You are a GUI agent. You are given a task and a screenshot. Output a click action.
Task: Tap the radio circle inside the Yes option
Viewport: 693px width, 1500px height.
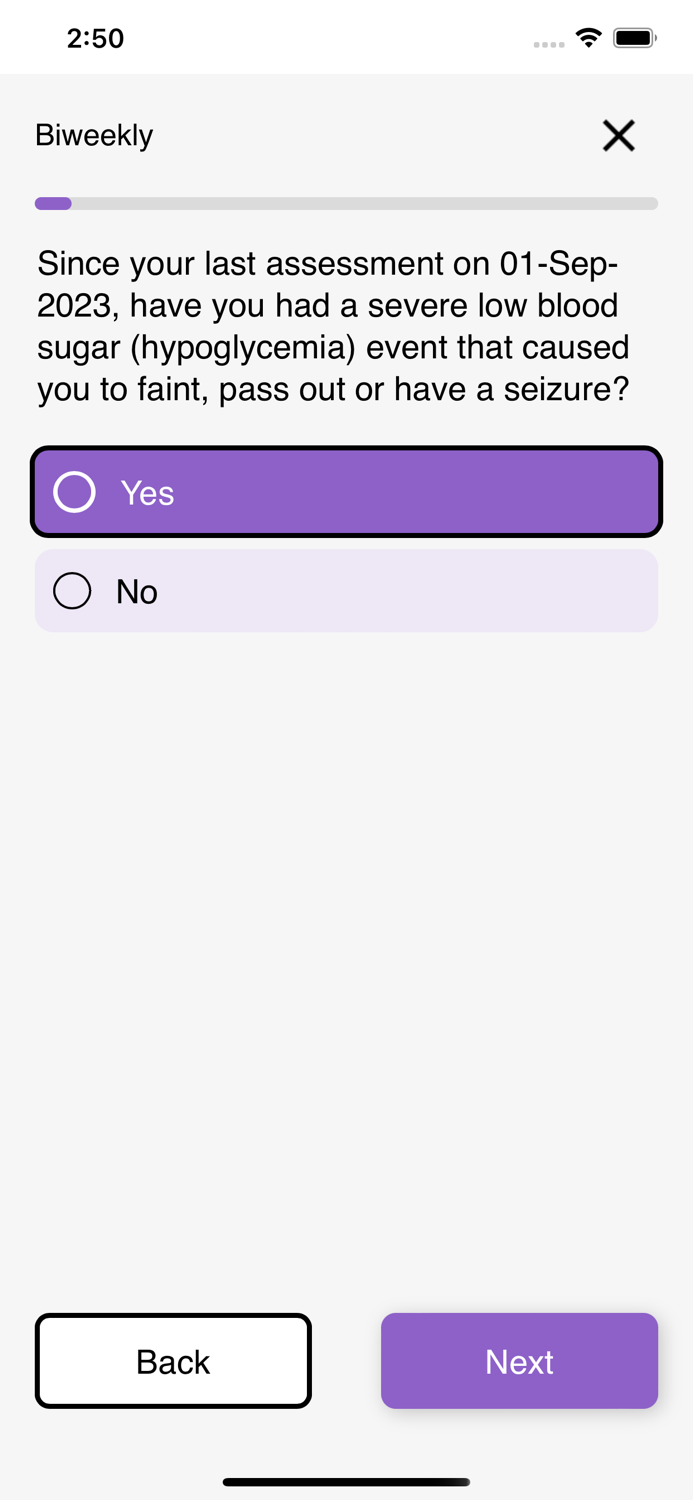click(73, 491)
